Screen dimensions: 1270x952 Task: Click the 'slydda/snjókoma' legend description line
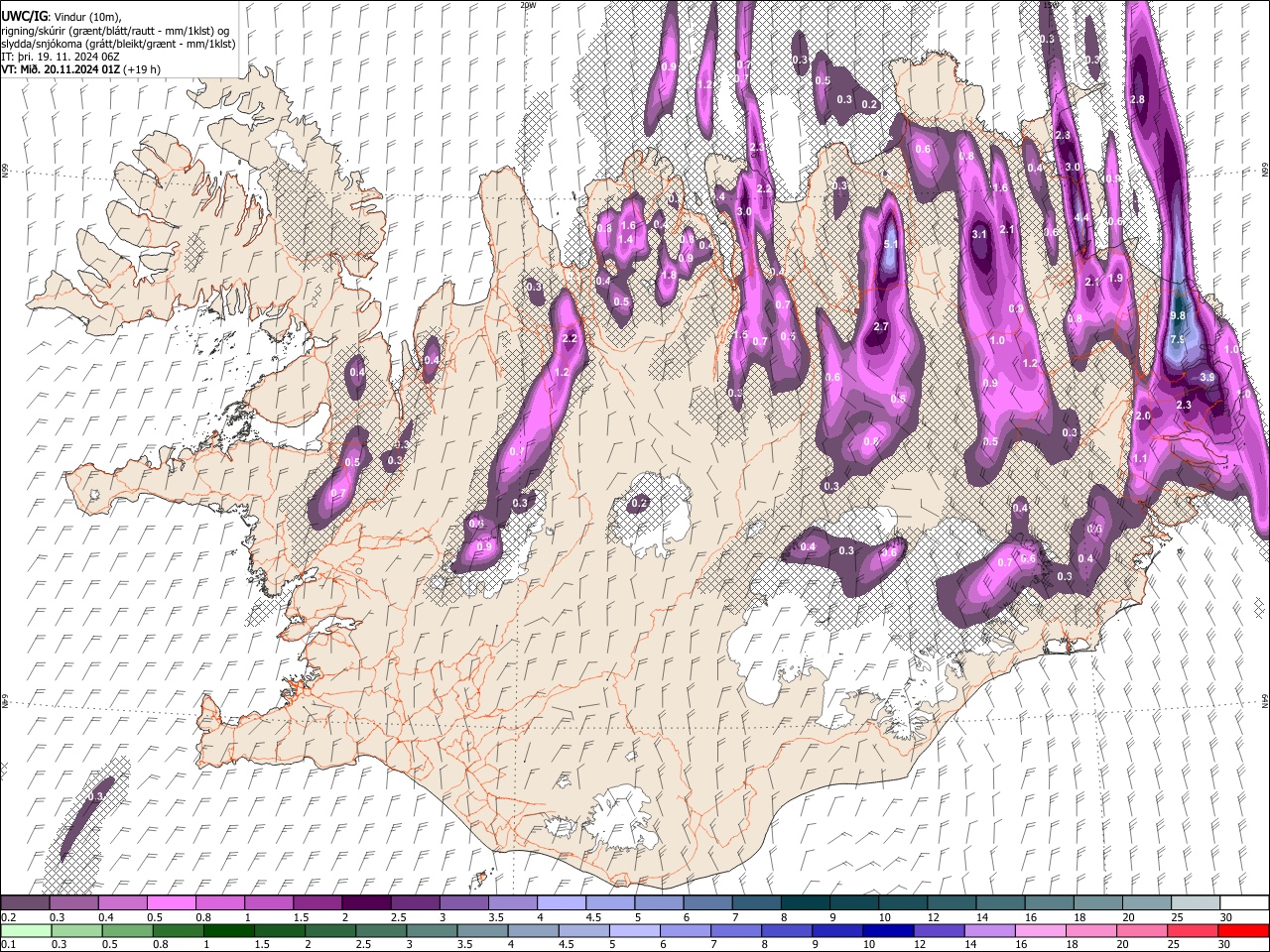click(118, 44)
